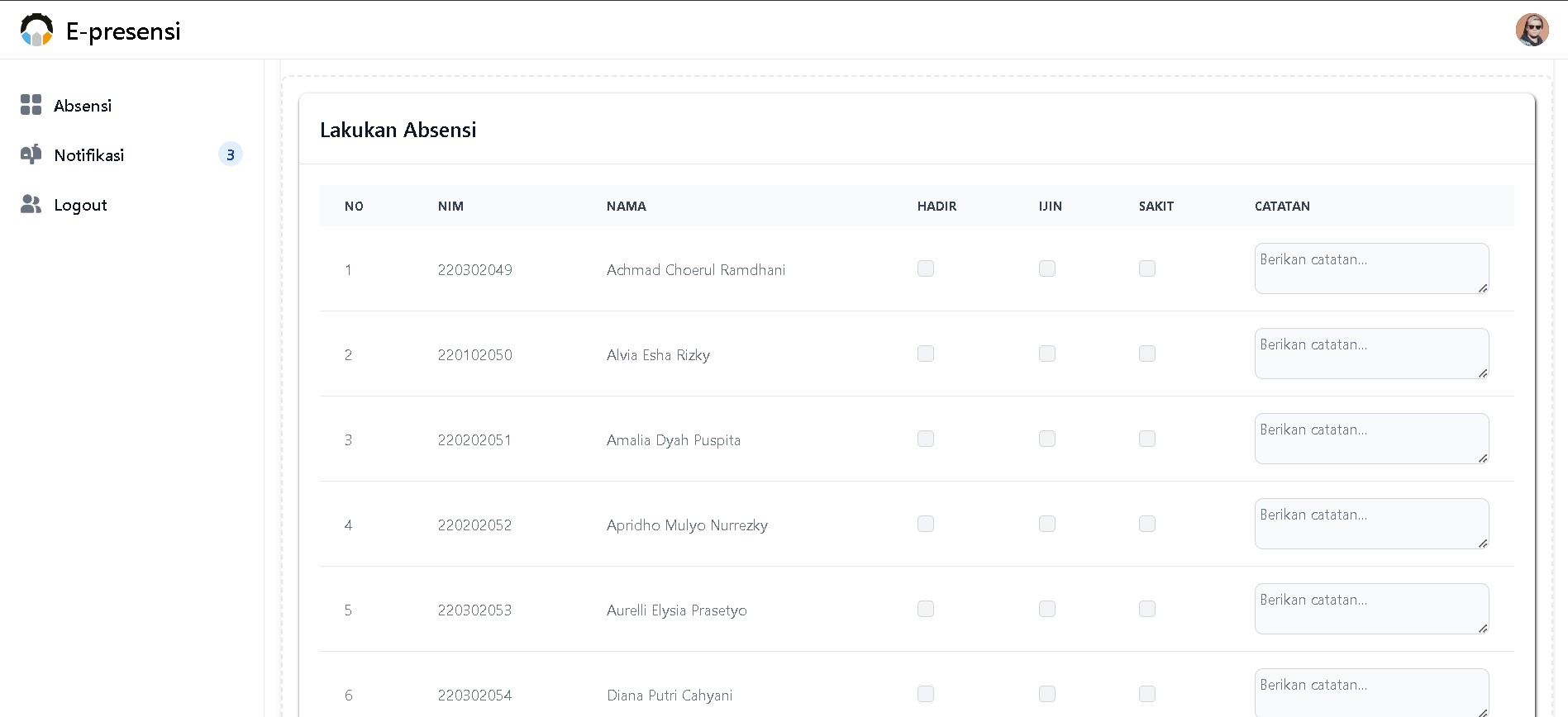Image resolution: width=1568 pixels, height=717 pixels.
Task: Select NIM 220302054 cell
Action: [x=474, y=696]
